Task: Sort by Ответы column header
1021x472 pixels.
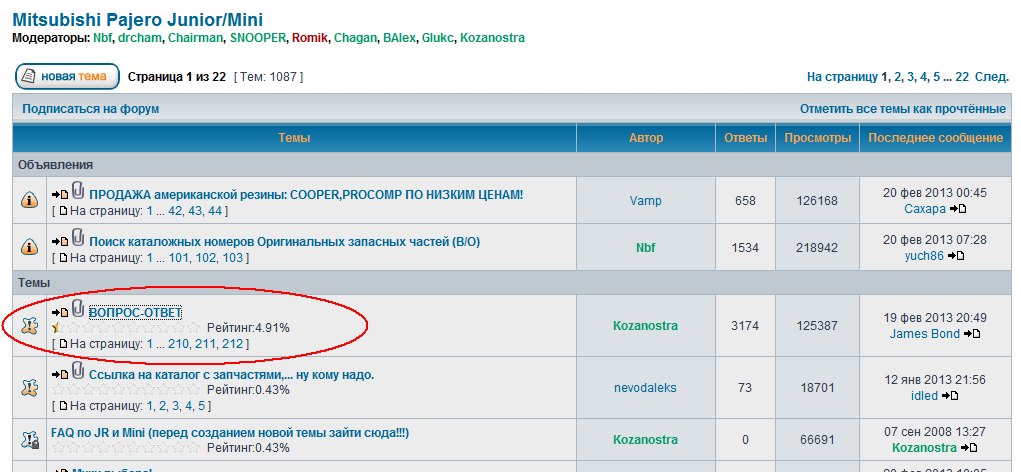Action: [746, 138]
